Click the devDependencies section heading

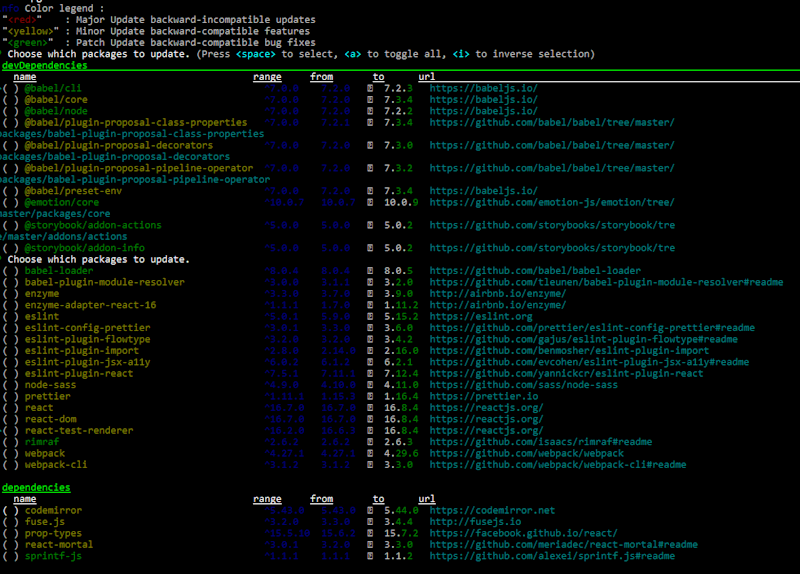44,65
